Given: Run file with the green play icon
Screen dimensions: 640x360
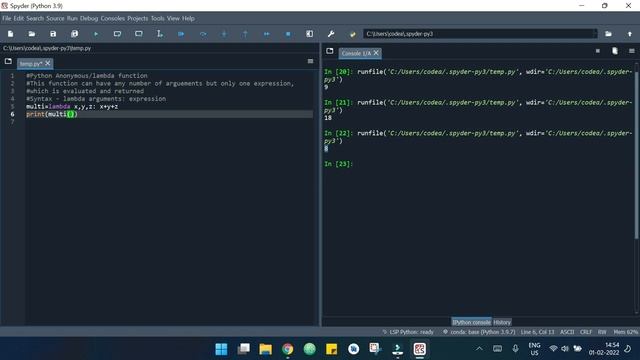Looking at the screenshot, I should (96, 34).
